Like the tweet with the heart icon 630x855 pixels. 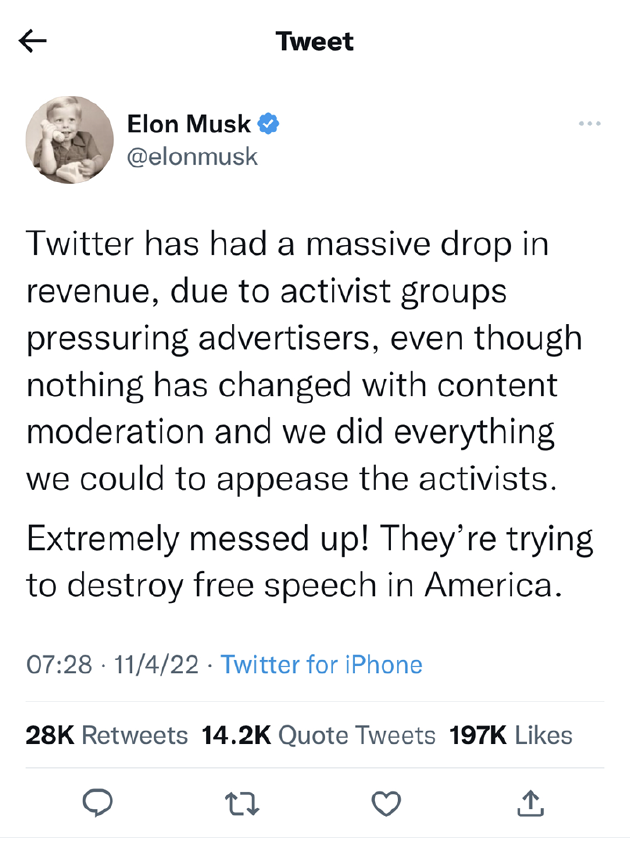pyautogui.click(x=386, y=802)
